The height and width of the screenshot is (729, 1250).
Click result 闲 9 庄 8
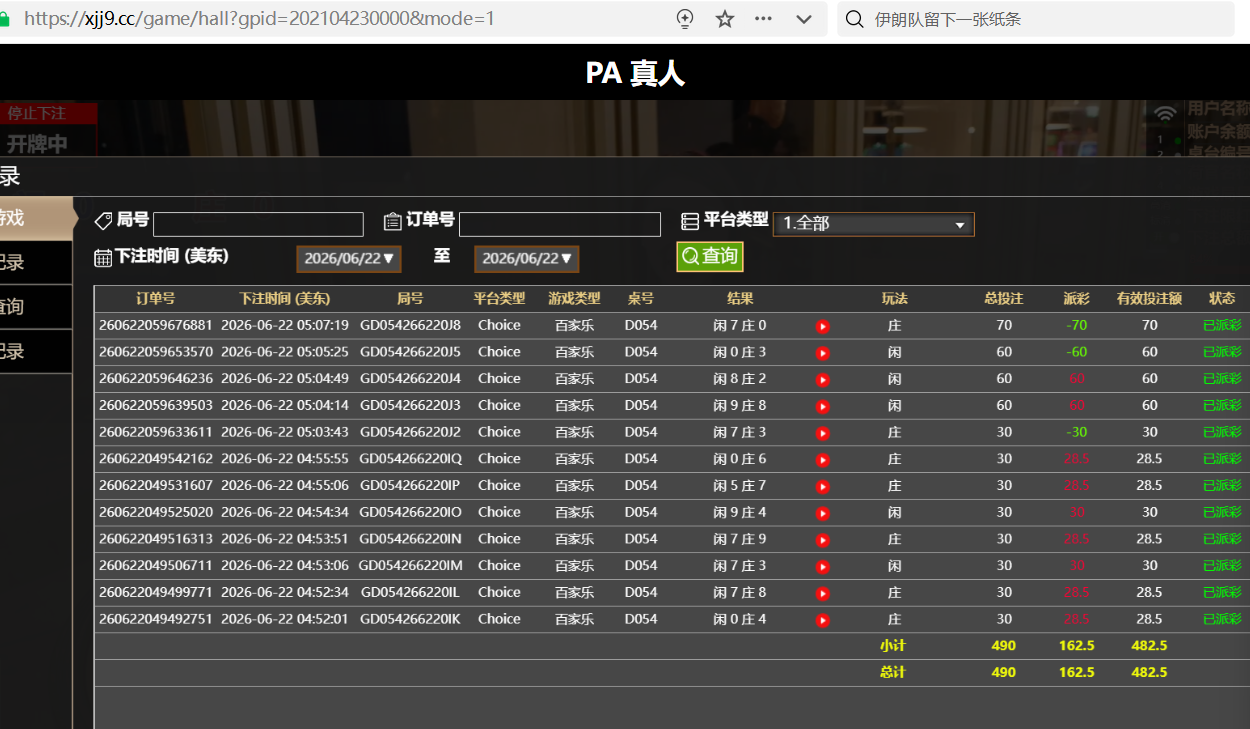click(740, 405)
